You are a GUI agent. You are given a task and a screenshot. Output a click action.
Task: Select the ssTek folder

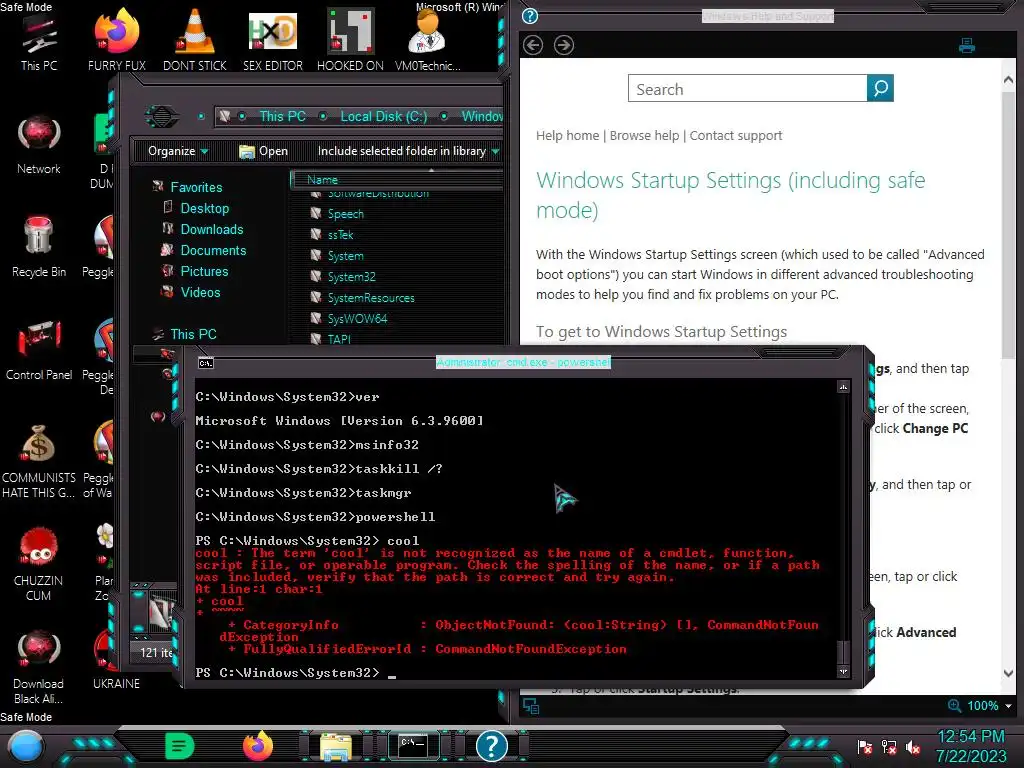(x=340, y=234)
